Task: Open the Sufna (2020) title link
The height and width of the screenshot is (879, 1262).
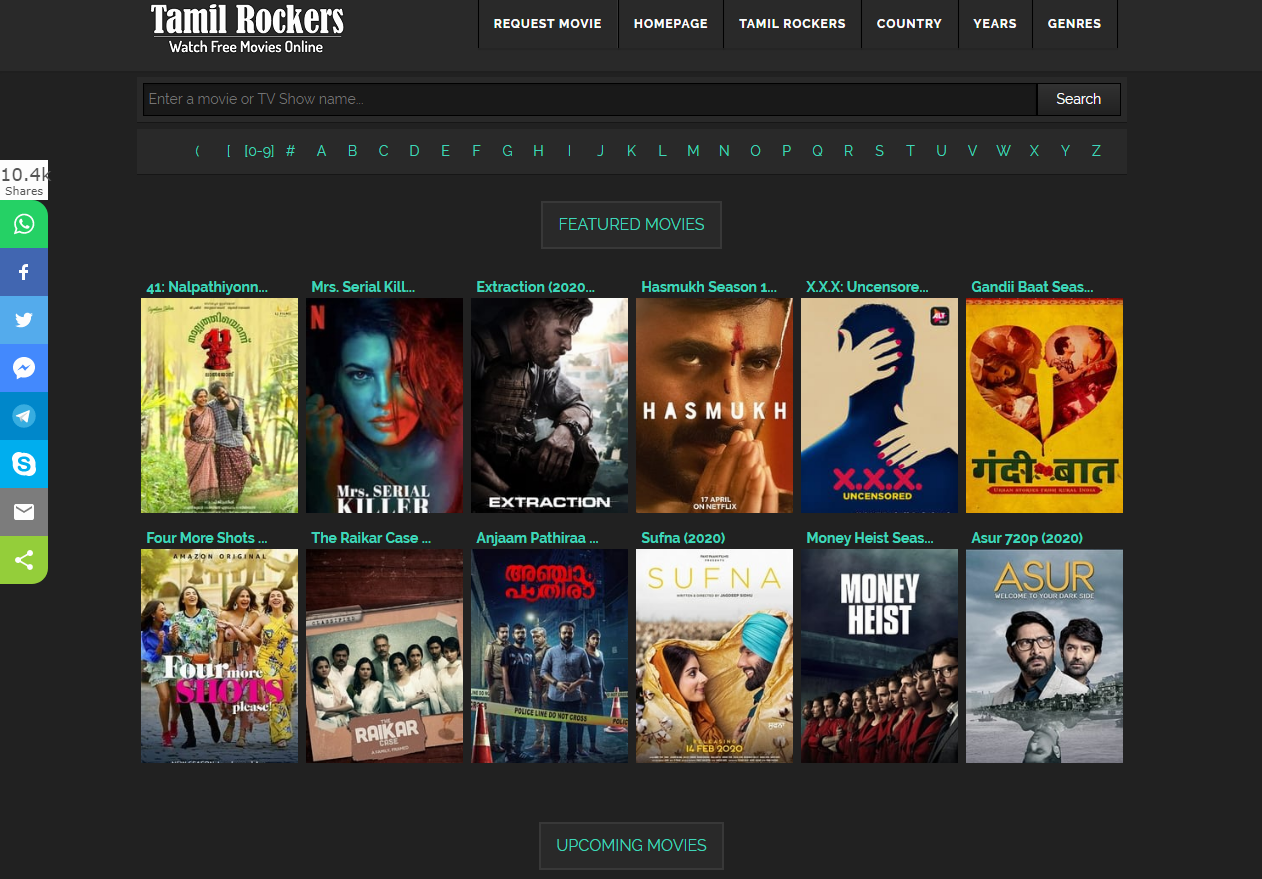Action: 683,538
